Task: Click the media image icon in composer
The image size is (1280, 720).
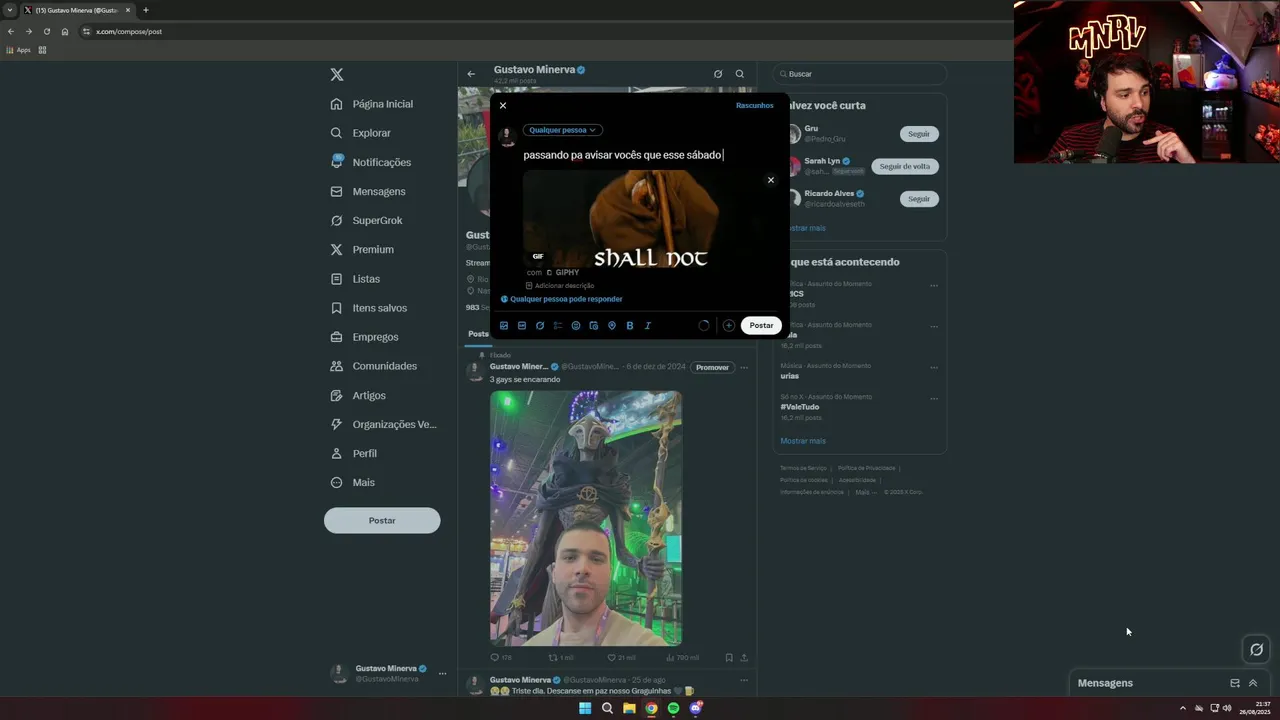Action: click(x=504, y=326)
